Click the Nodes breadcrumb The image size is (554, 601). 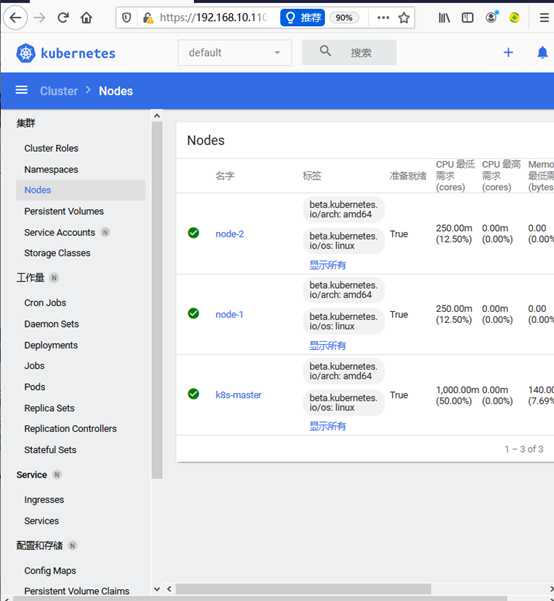click(116, 91)
